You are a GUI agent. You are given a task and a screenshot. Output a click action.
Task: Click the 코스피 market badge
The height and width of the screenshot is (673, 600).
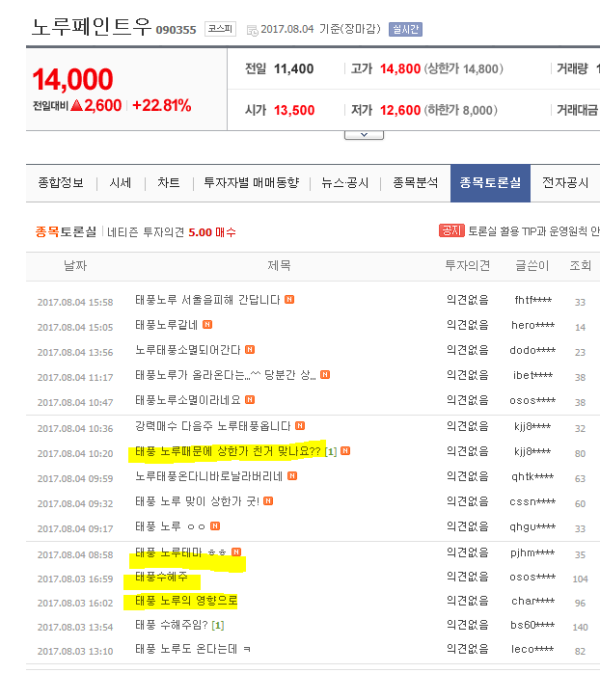coord(220,29)
